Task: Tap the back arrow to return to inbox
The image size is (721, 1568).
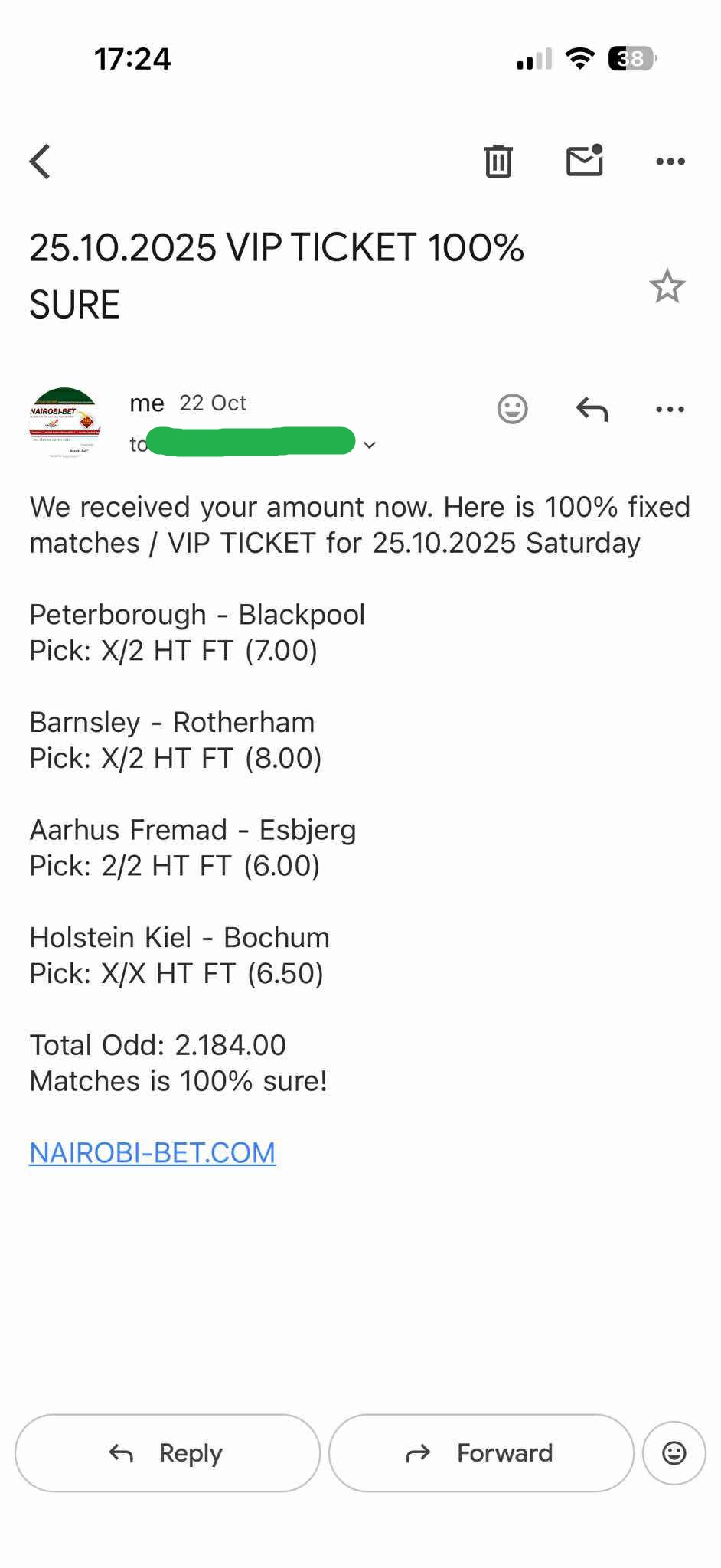Action: 40,161
